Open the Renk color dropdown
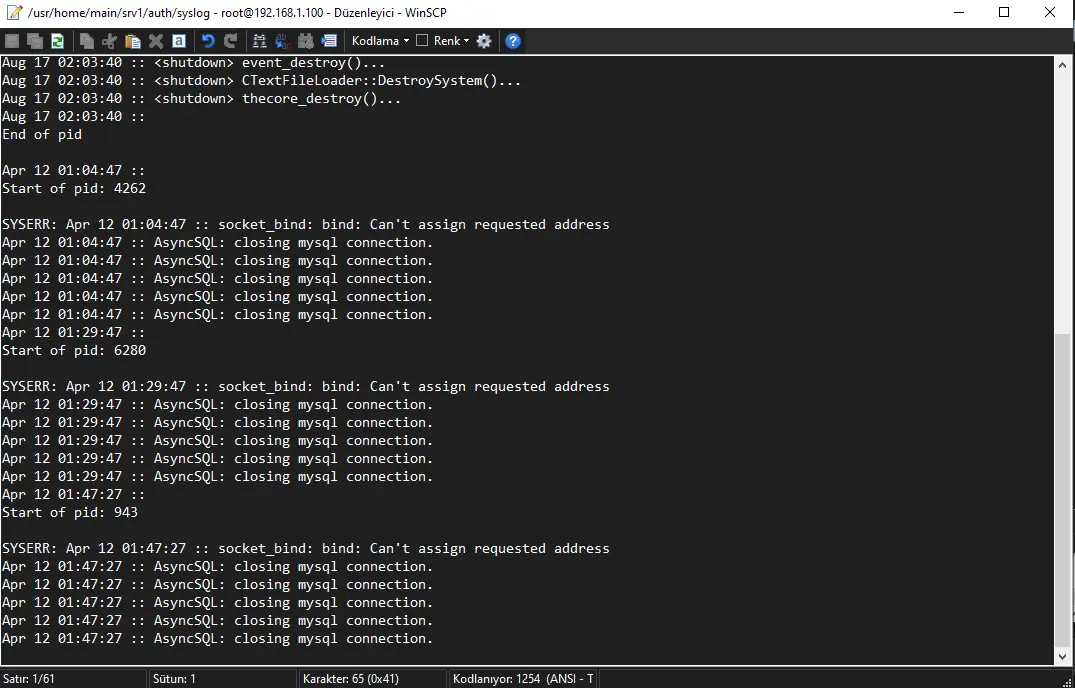The height and width of the screenshot is (688, 1075). (452, 41)
